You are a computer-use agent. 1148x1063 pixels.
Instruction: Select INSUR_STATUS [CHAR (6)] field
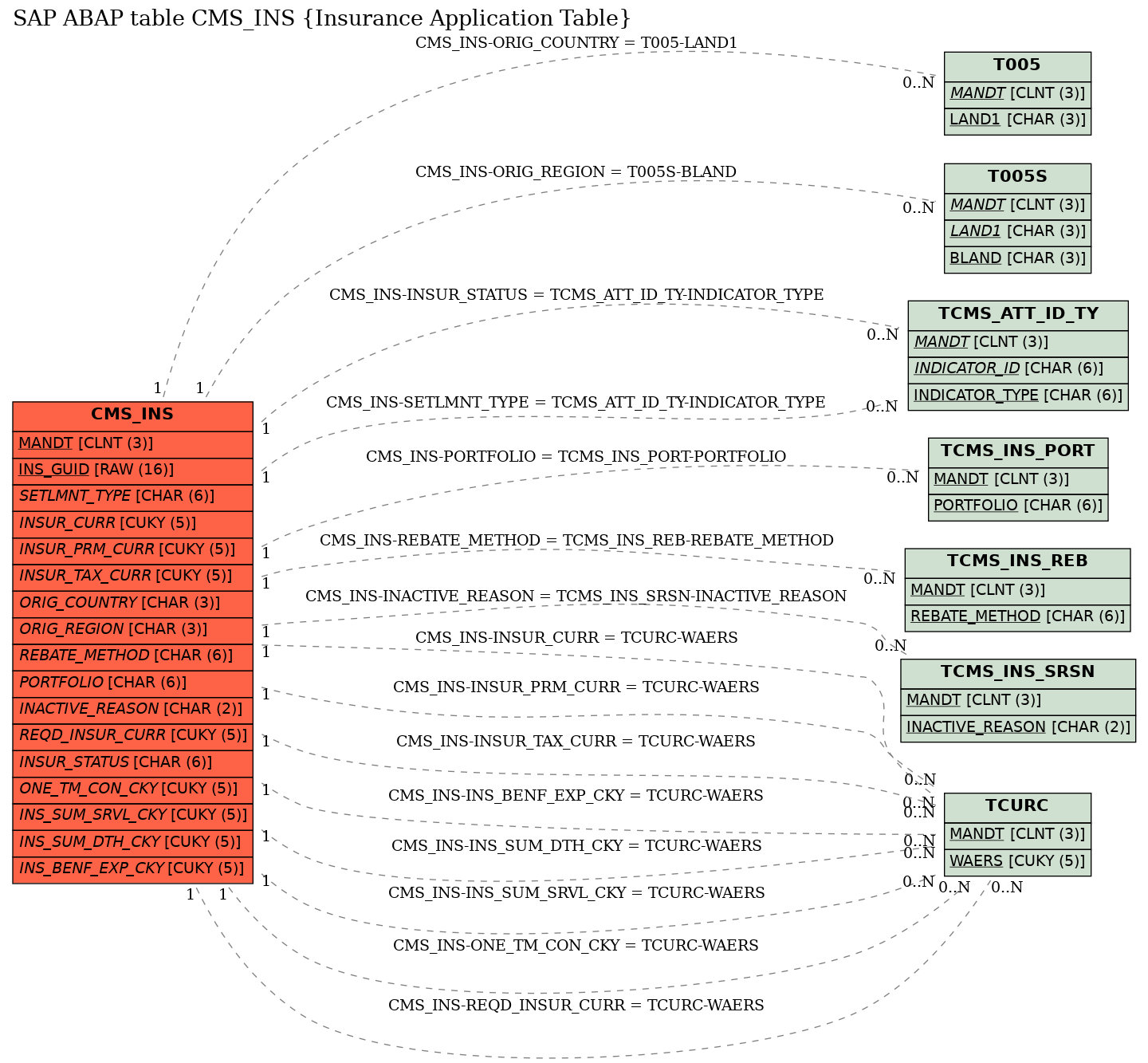[x=132, y=762]
